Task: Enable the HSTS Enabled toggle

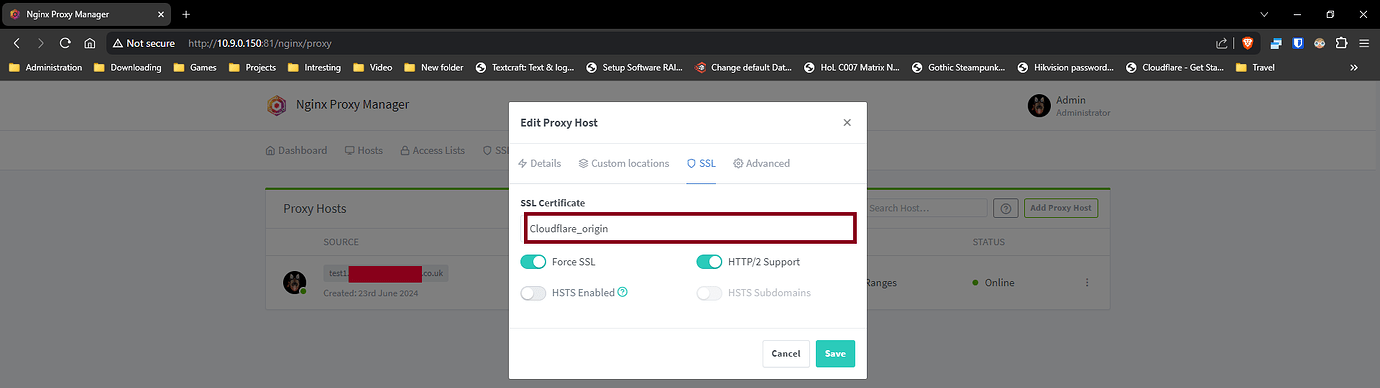Action: click(533, 293)
